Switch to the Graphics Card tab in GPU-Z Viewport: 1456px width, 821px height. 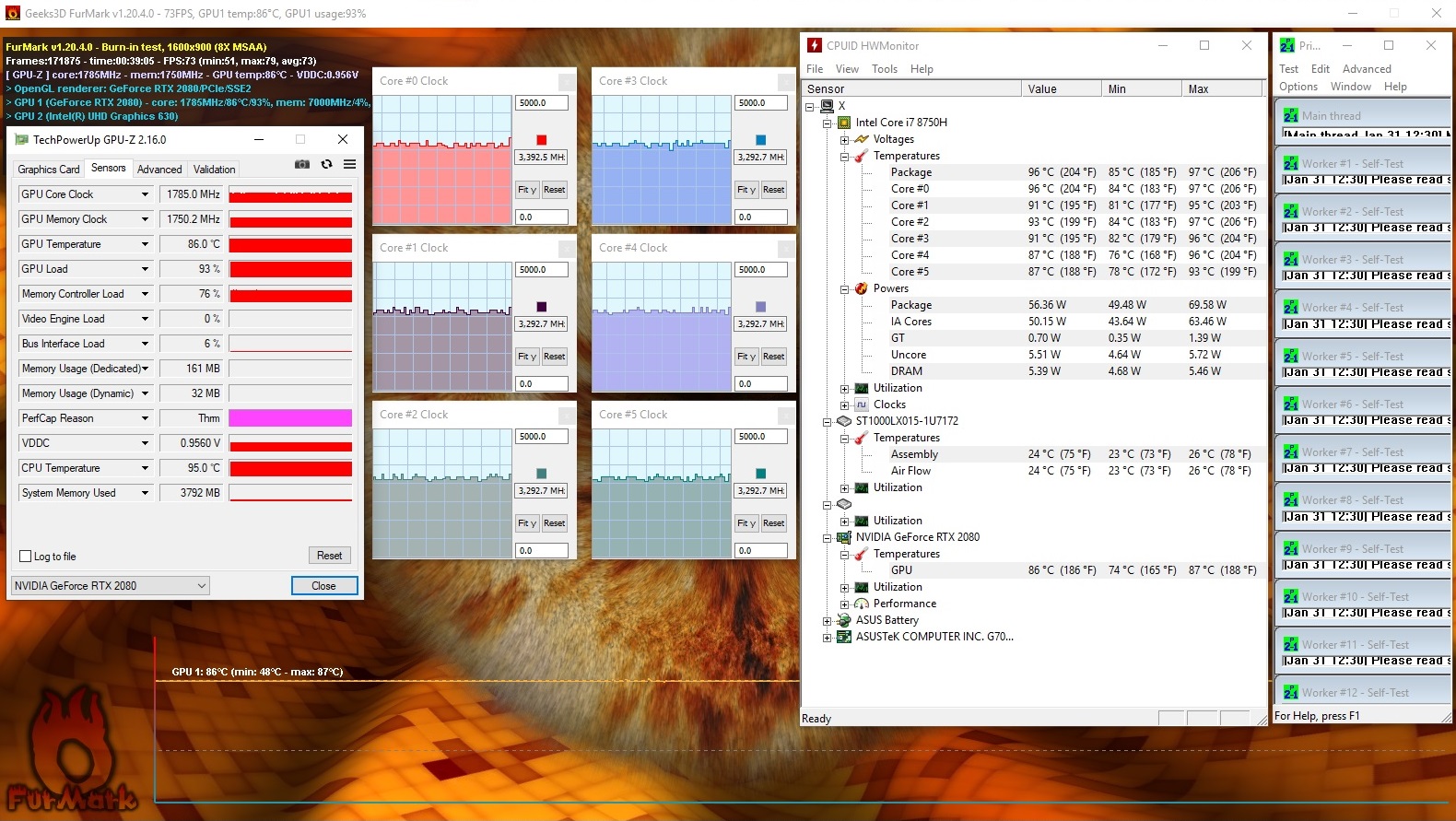pyautogui.click(x=49, y=170)
